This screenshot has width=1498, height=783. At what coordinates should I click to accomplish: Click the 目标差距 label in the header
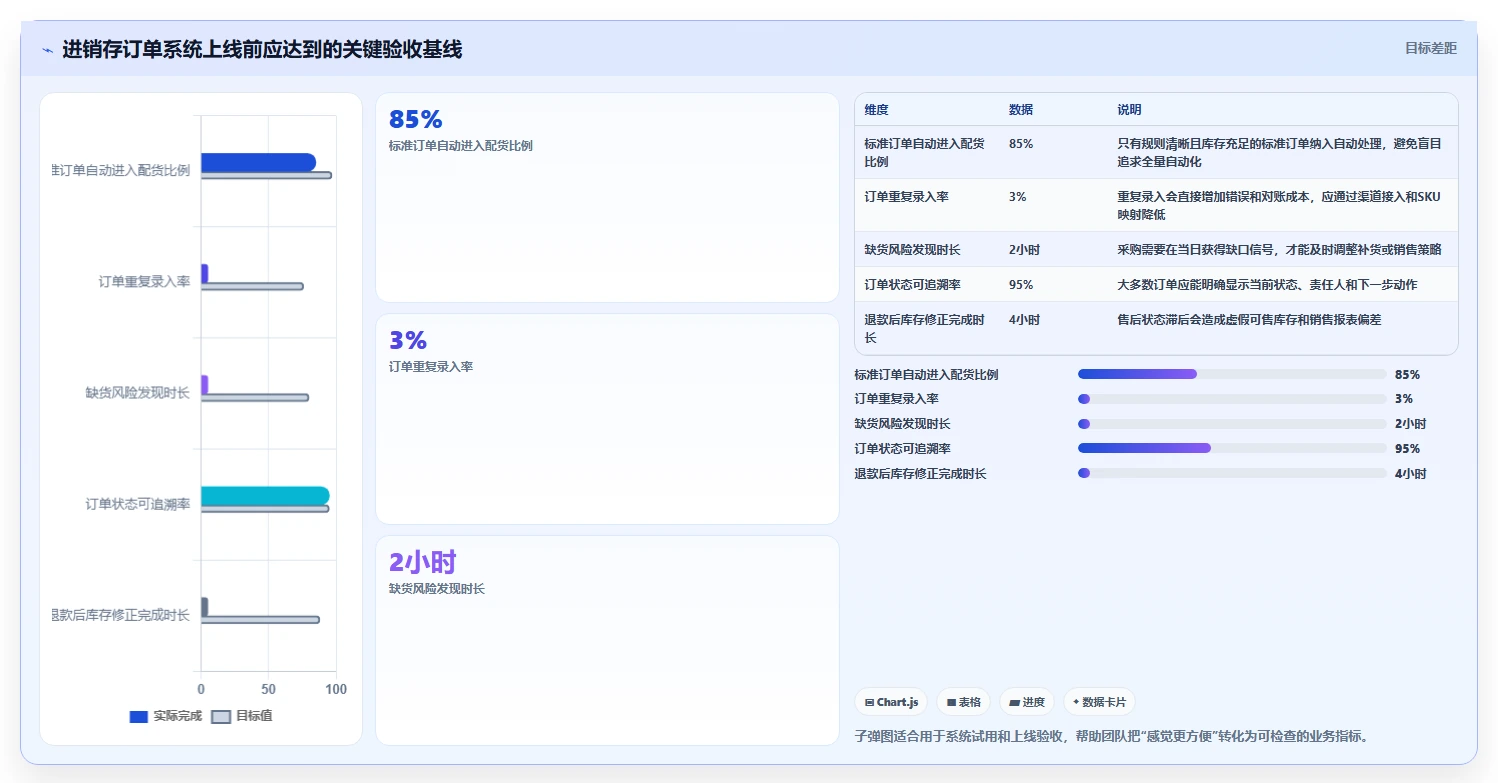tap(1430, 48)
